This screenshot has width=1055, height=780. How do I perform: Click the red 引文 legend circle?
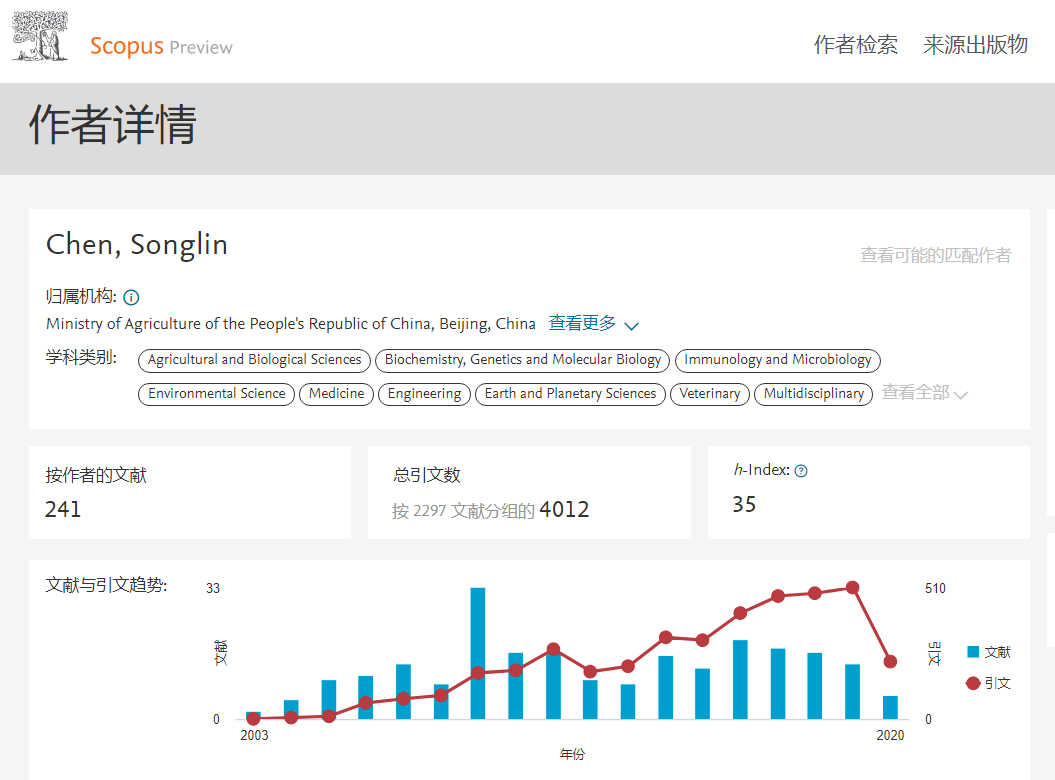point(973,683)
